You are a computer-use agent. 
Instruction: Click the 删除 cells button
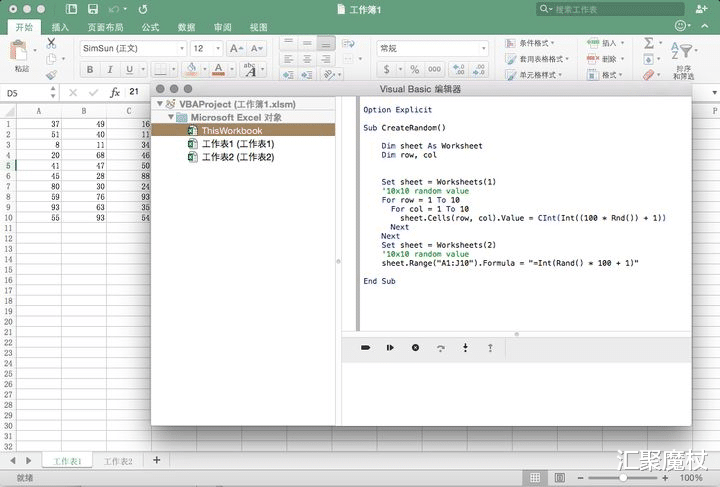coord(606,59)
